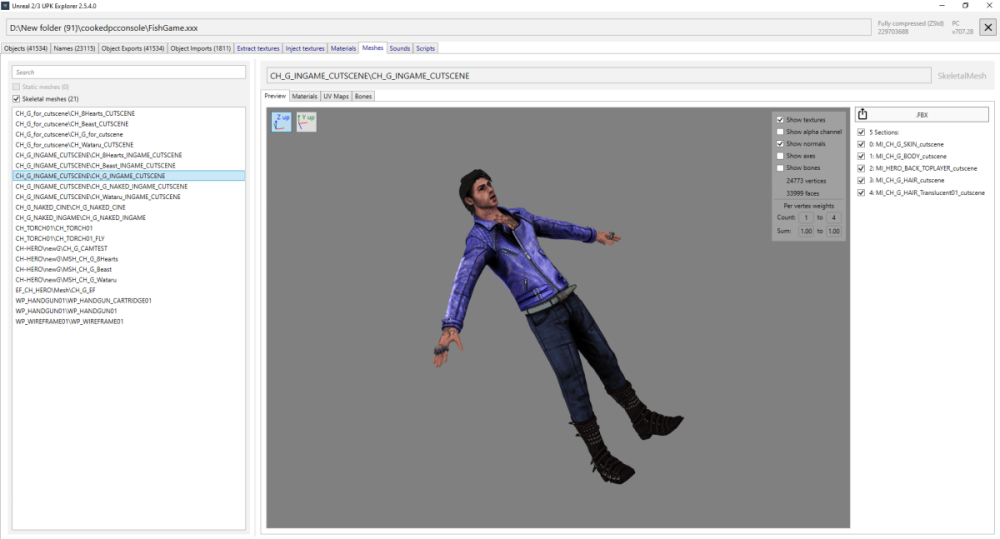Switch to Inject textures tab
The image size is (1000, 539).
click(305, 48)
